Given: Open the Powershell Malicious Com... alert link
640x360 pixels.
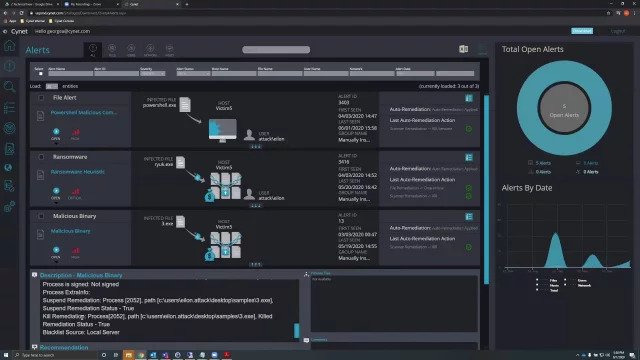Looking at the screenshot, I should tap(84, 113).
